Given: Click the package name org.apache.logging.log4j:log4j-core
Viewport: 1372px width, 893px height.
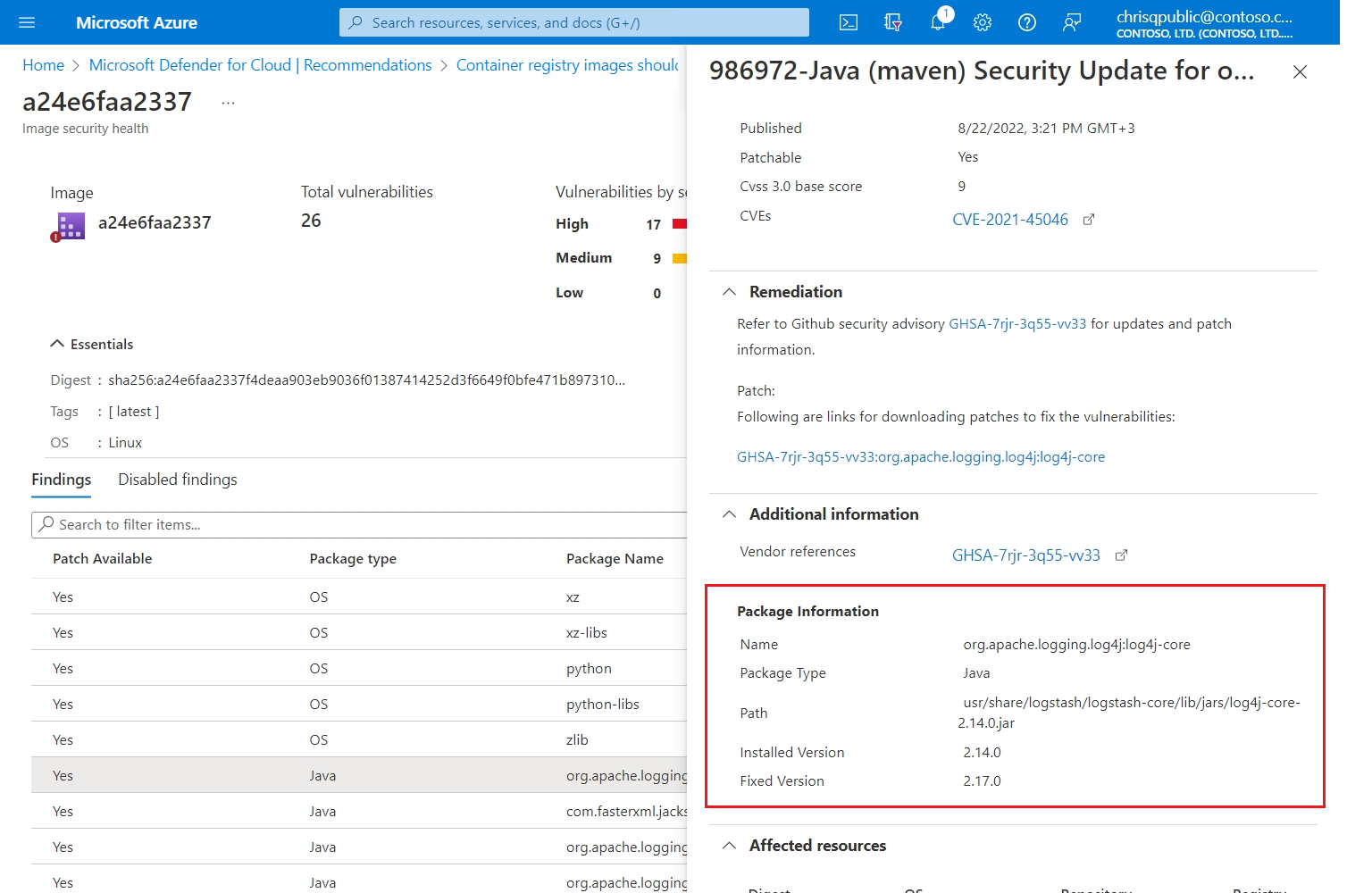Looking at the screenshot, I should click(1076, 645).
